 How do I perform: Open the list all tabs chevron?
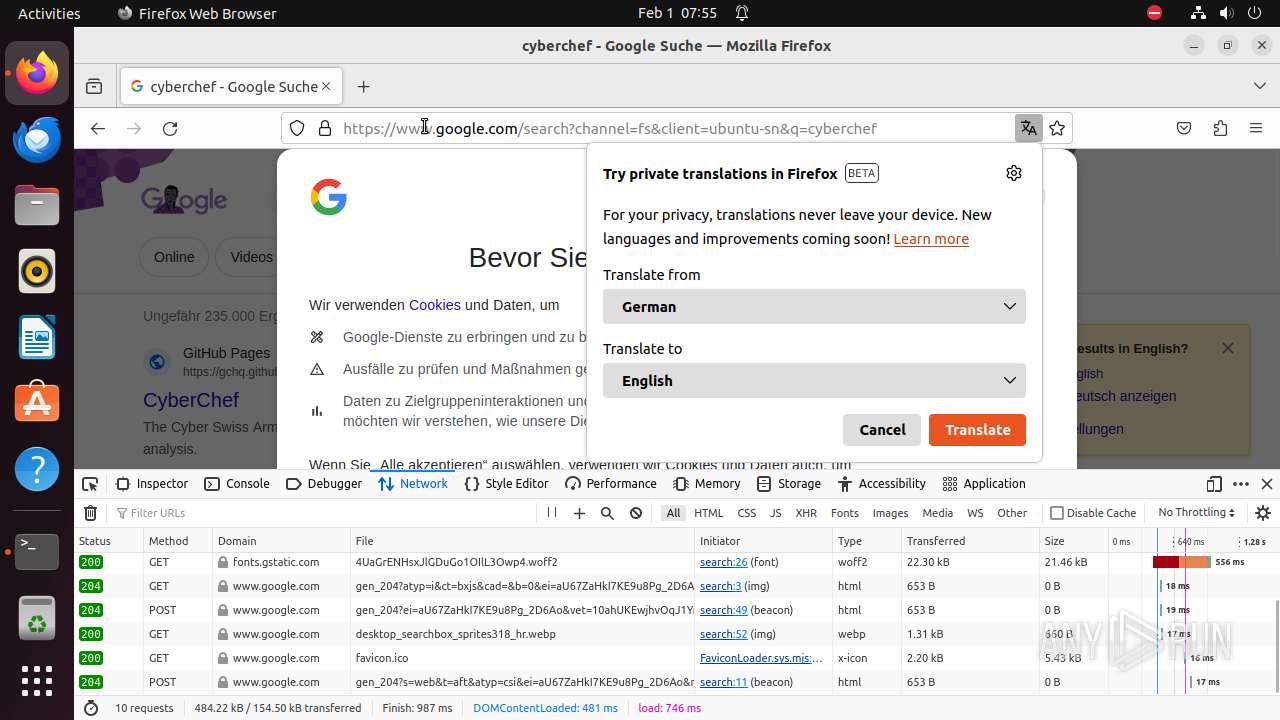click(x=1260, y=87)
